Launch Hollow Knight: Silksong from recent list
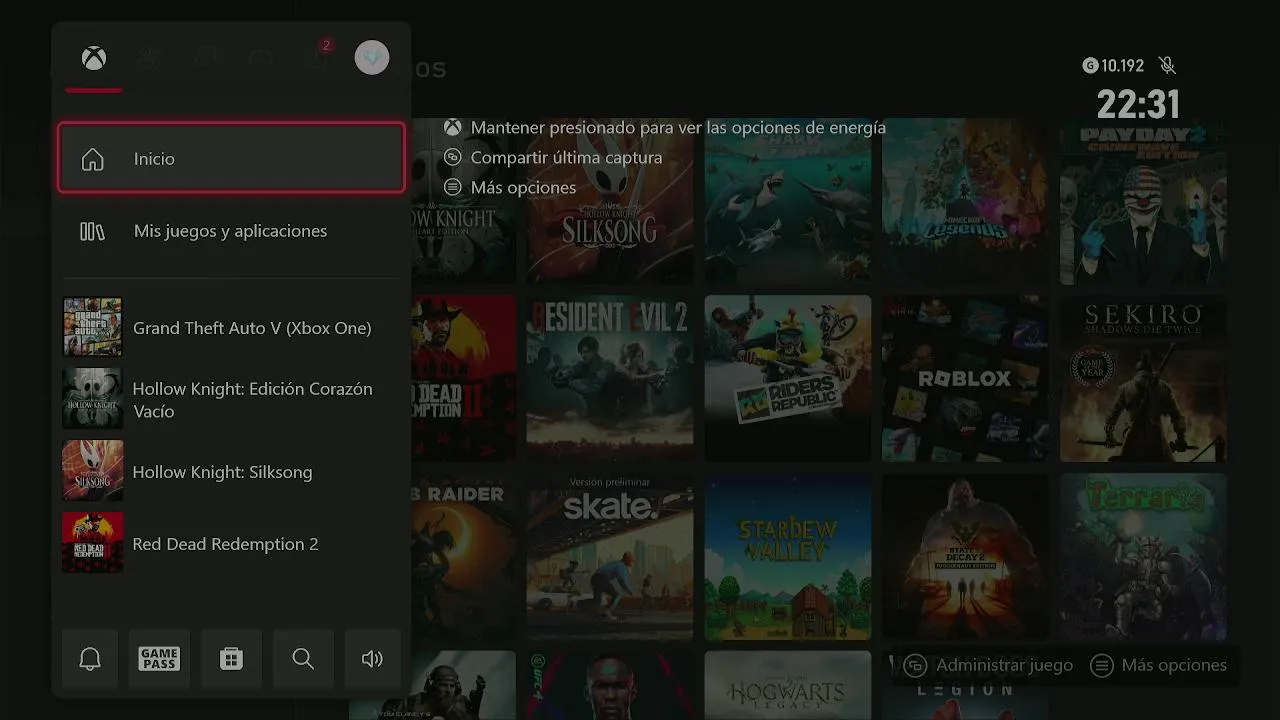Image resolution: width=1280 pixels, height=720 pixels. 231,471
